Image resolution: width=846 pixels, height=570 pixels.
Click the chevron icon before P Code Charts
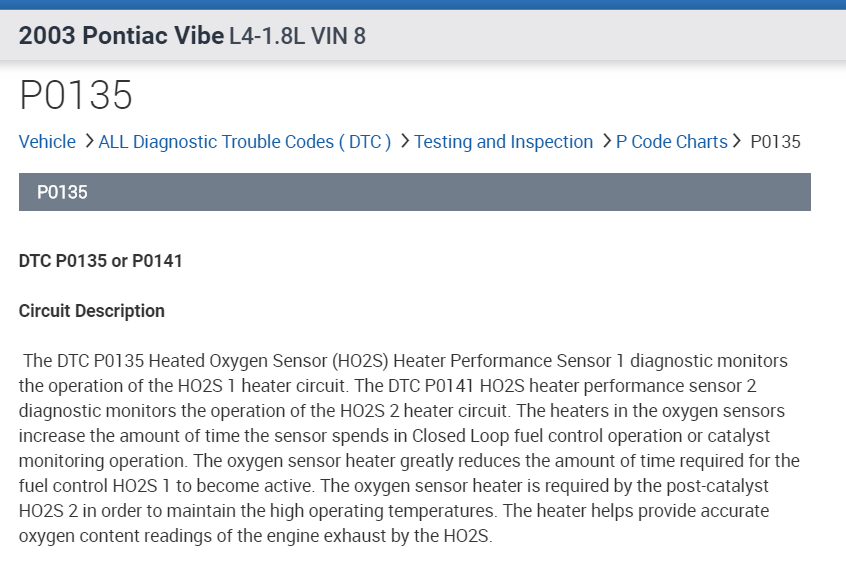[x=607, y=141]
